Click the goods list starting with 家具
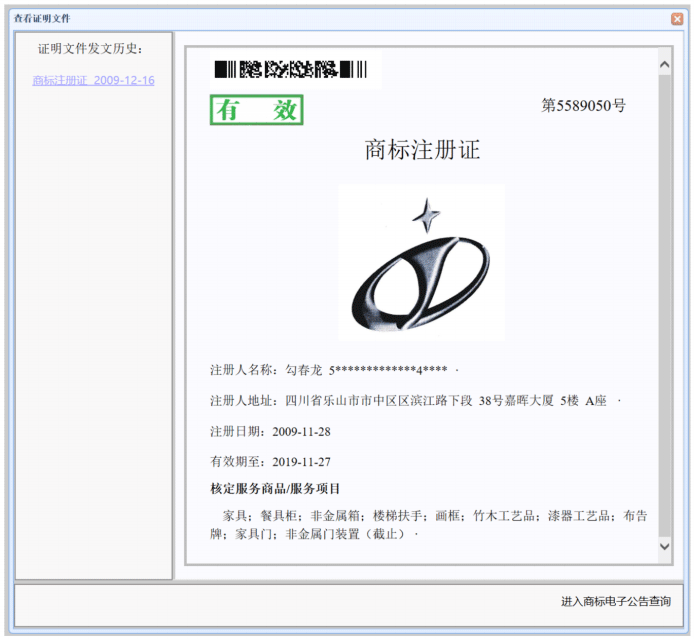Screen dimensions: 694x639 pos(428,525)
